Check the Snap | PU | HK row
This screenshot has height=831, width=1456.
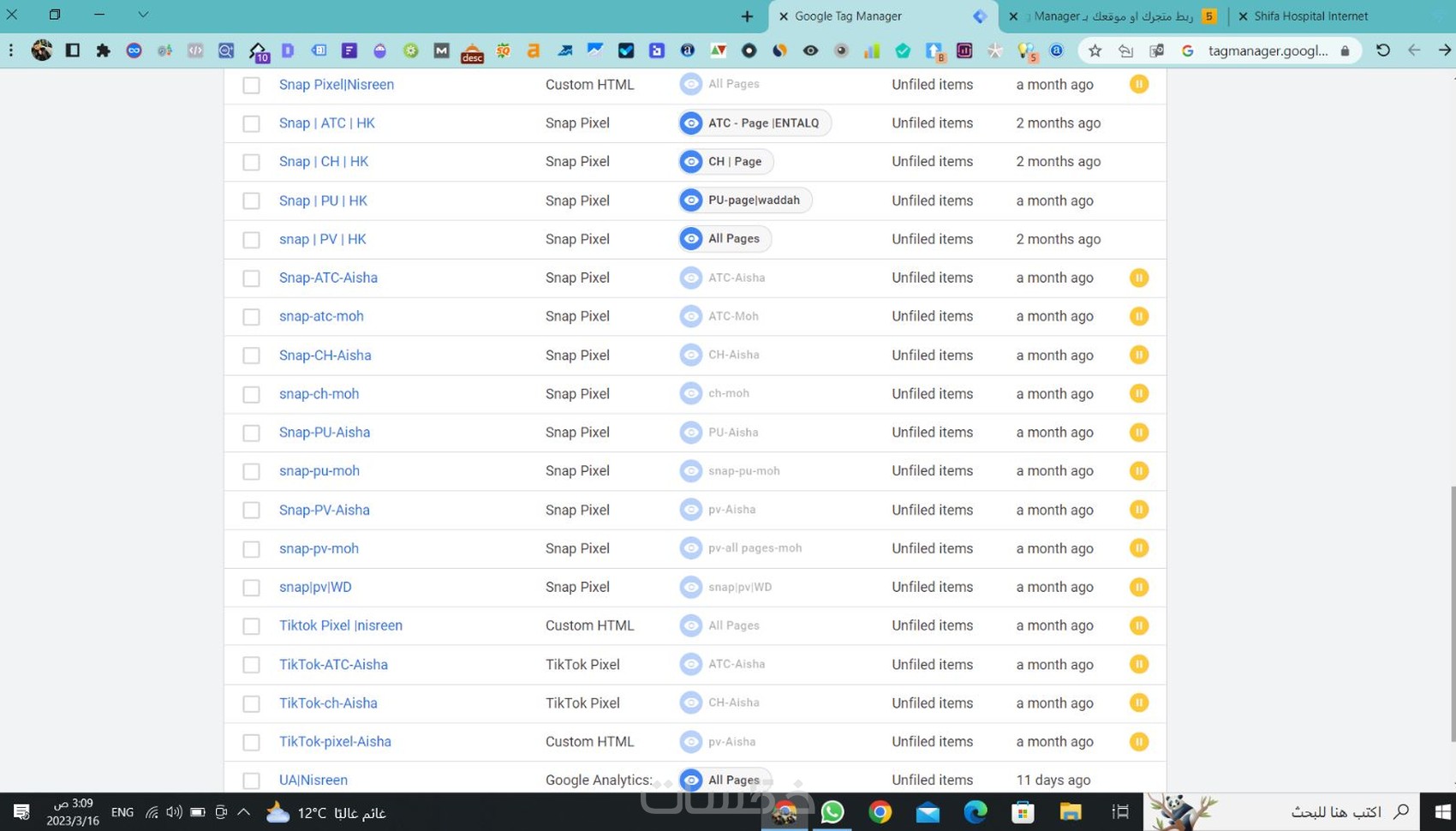pyautogui.click(x=251, y=200)
